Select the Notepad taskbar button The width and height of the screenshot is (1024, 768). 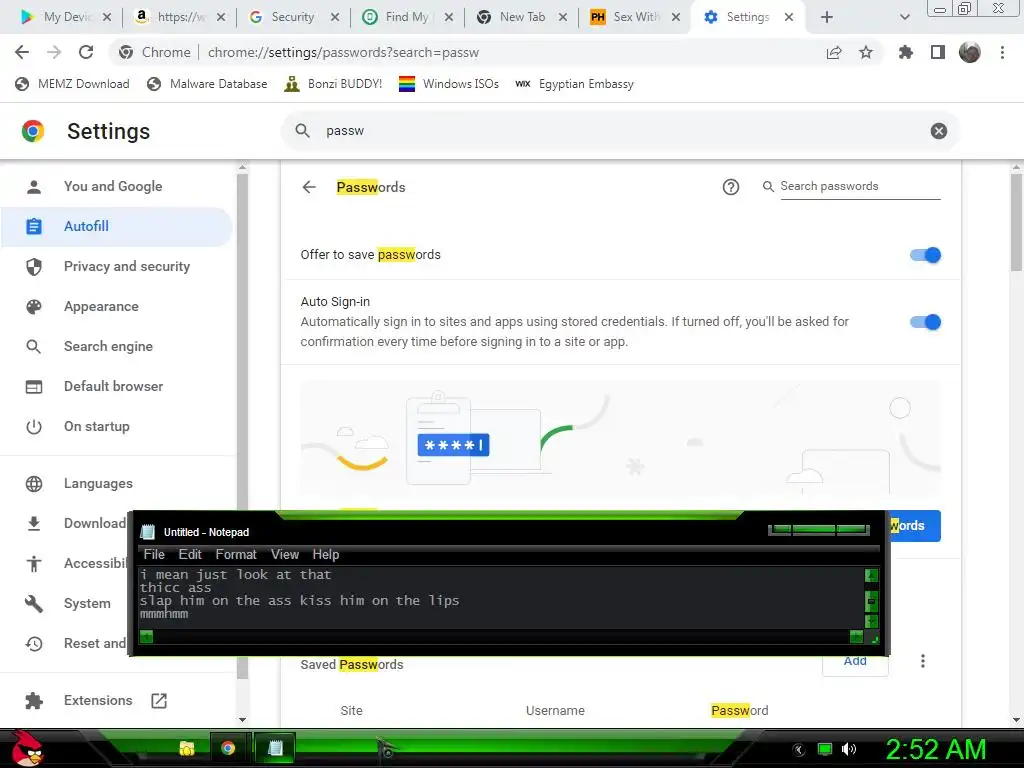(x=276, y=748)
